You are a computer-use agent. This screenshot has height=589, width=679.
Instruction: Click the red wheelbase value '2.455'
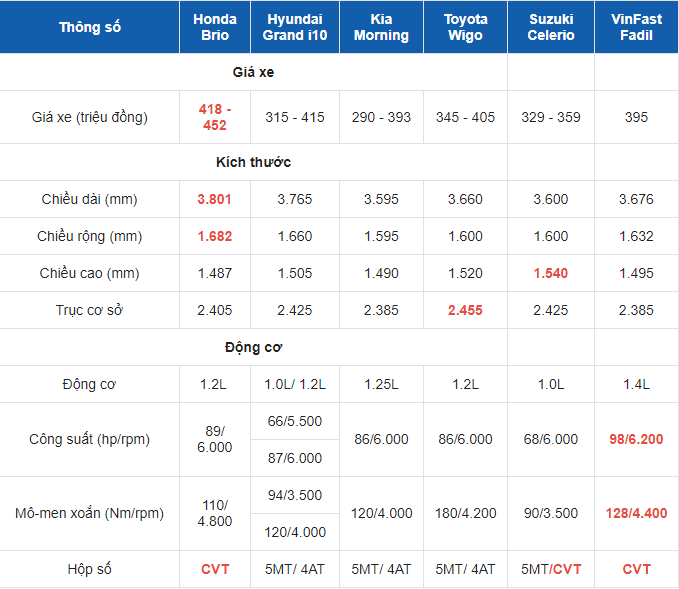click(x=466, y=310)
